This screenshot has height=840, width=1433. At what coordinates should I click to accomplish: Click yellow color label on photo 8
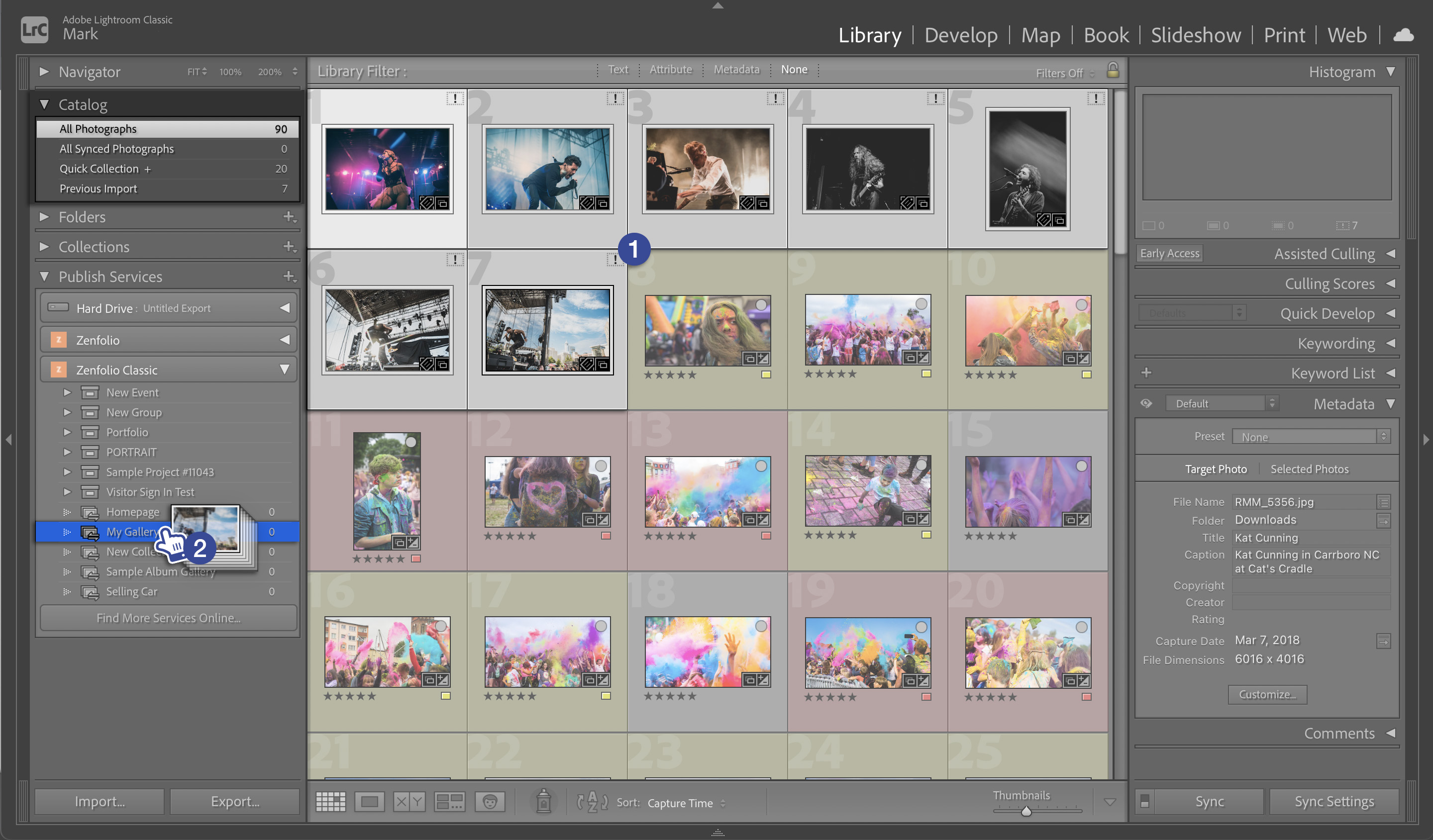[766, 374]
